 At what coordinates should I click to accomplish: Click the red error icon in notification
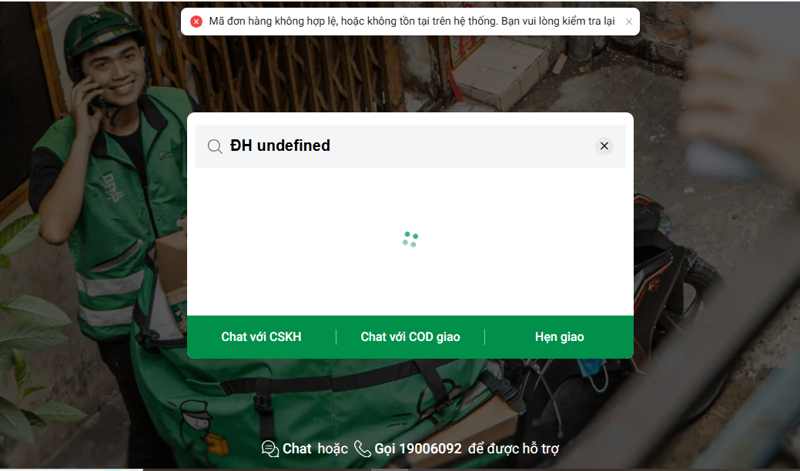click(196, 21)
